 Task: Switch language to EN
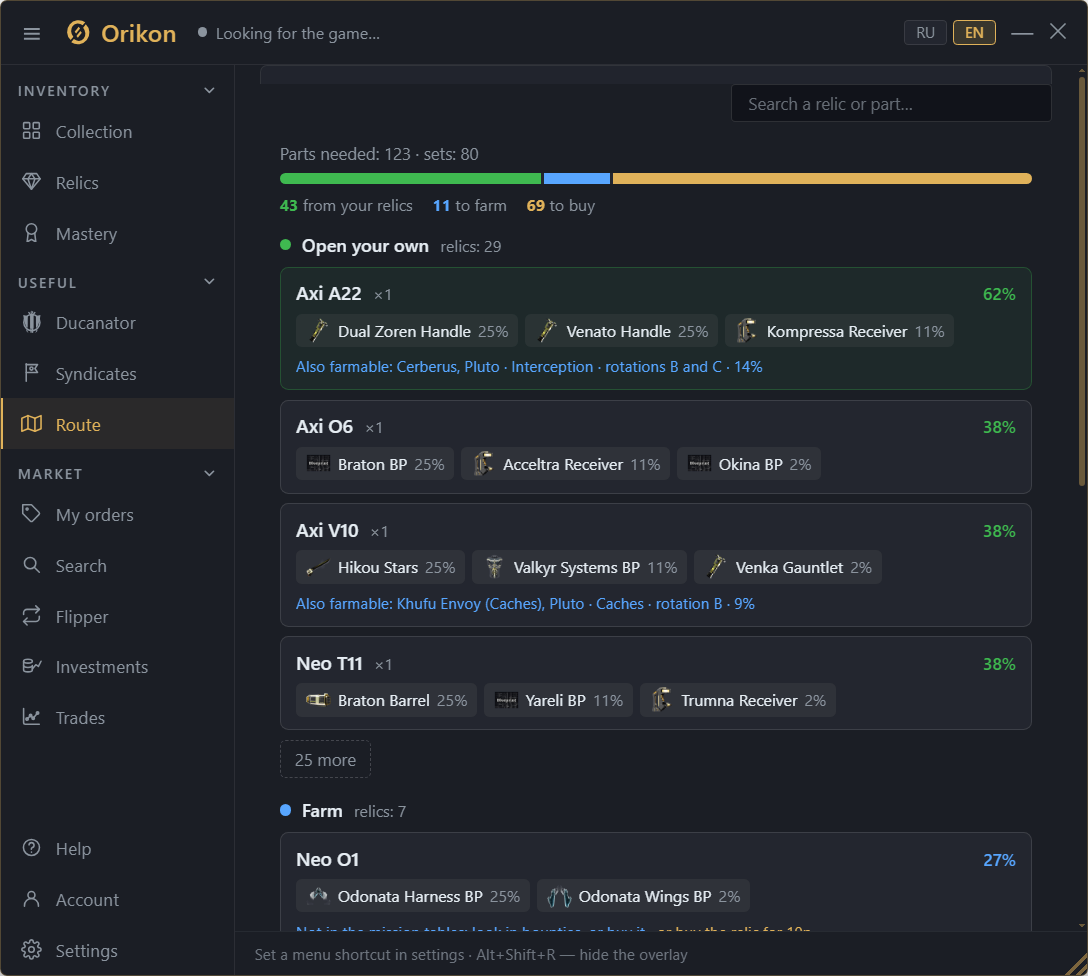tap(974, 33)
